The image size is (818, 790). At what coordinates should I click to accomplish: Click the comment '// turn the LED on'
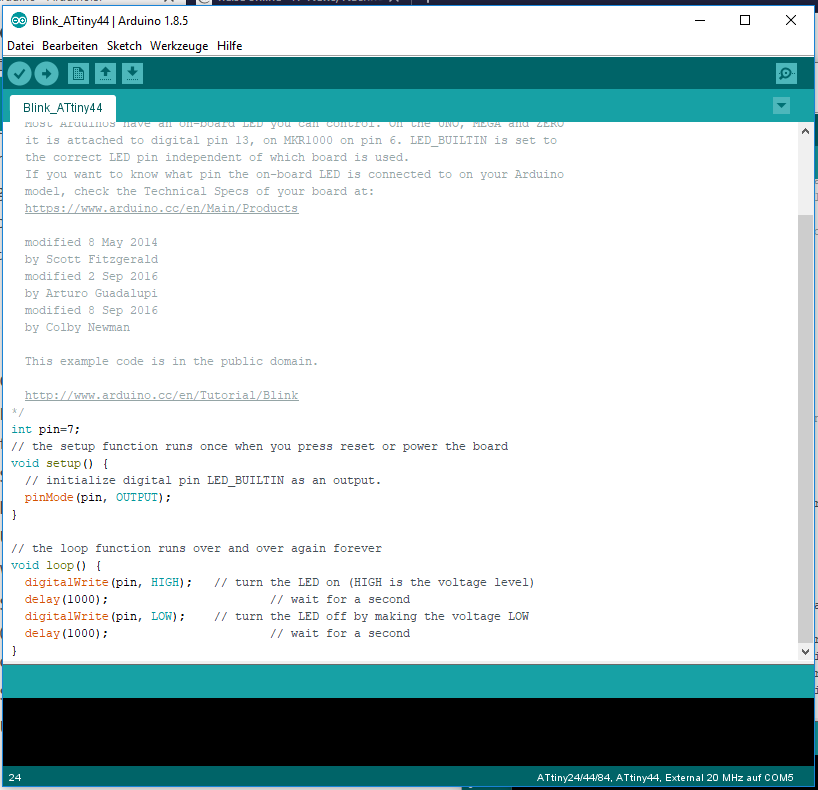tap(374, 582)
